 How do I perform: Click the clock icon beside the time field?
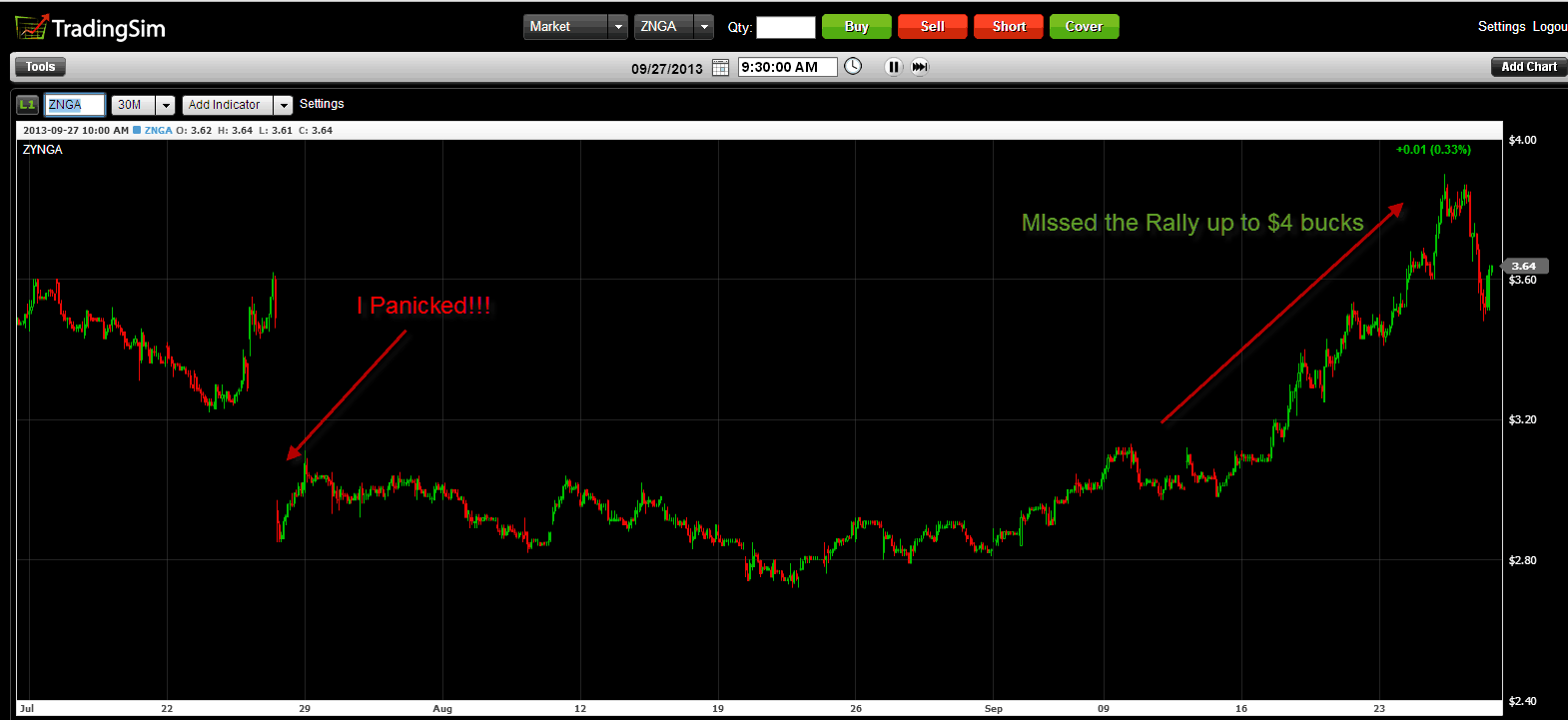(x=853, y=67)
